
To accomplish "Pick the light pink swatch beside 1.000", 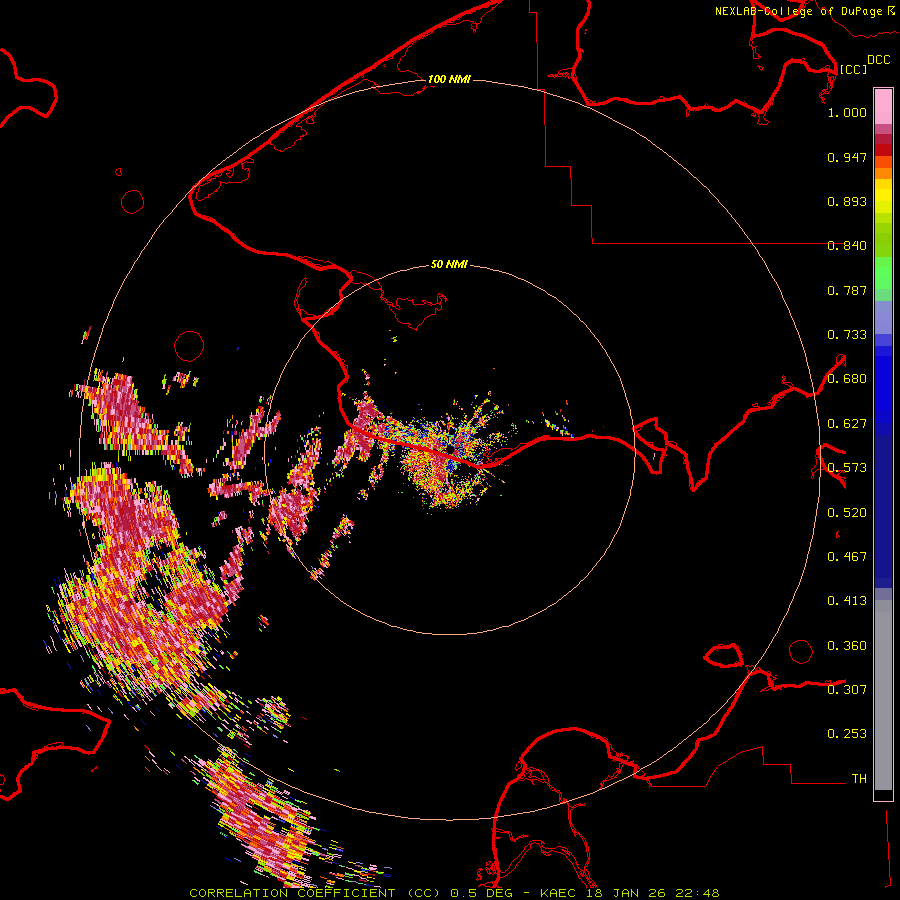I will pos(883,107).
